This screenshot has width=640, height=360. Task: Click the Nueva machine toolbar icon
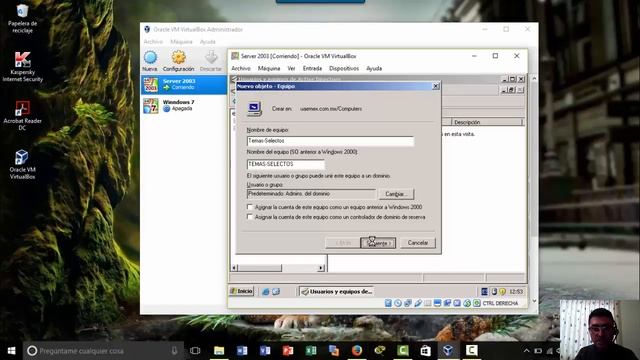pos(150,61)
